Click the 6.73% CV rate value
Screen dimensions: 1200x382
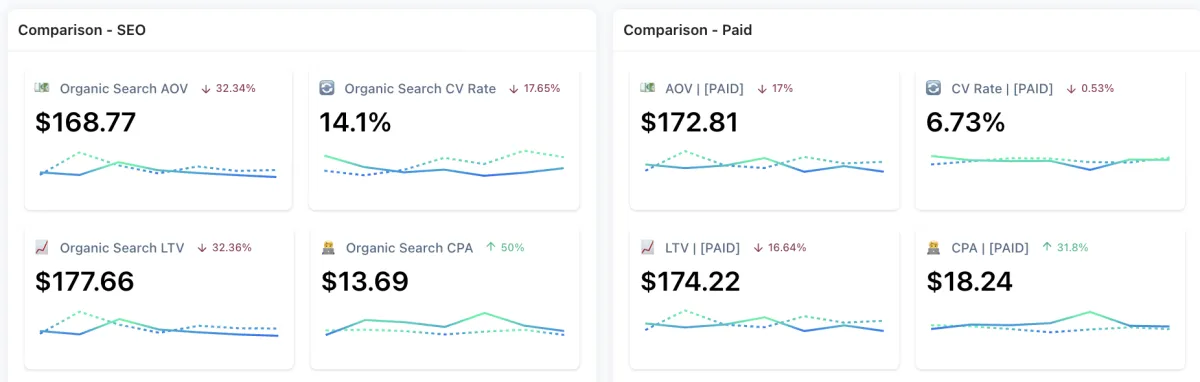(x=966, y=122)
